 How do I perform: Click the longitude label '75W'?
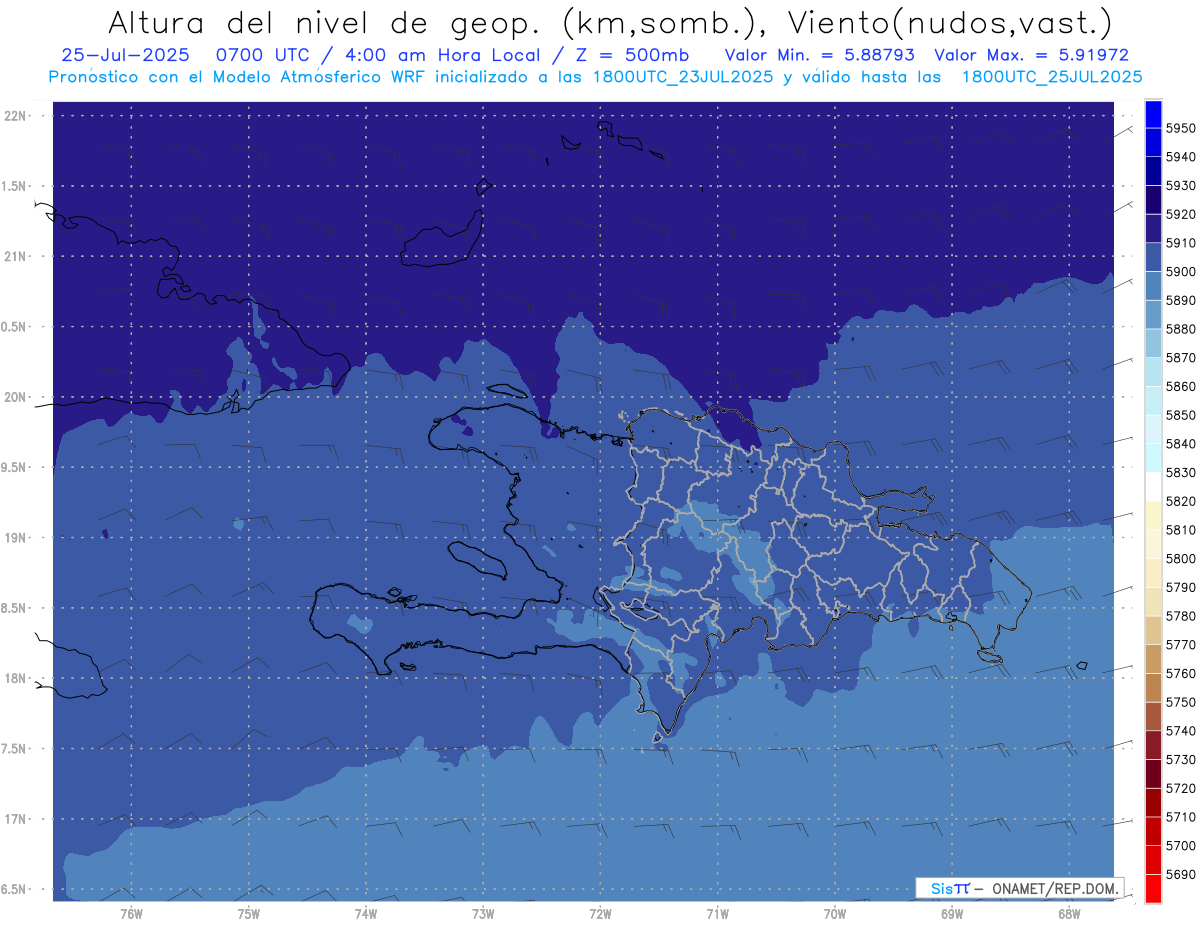(248, 913)
